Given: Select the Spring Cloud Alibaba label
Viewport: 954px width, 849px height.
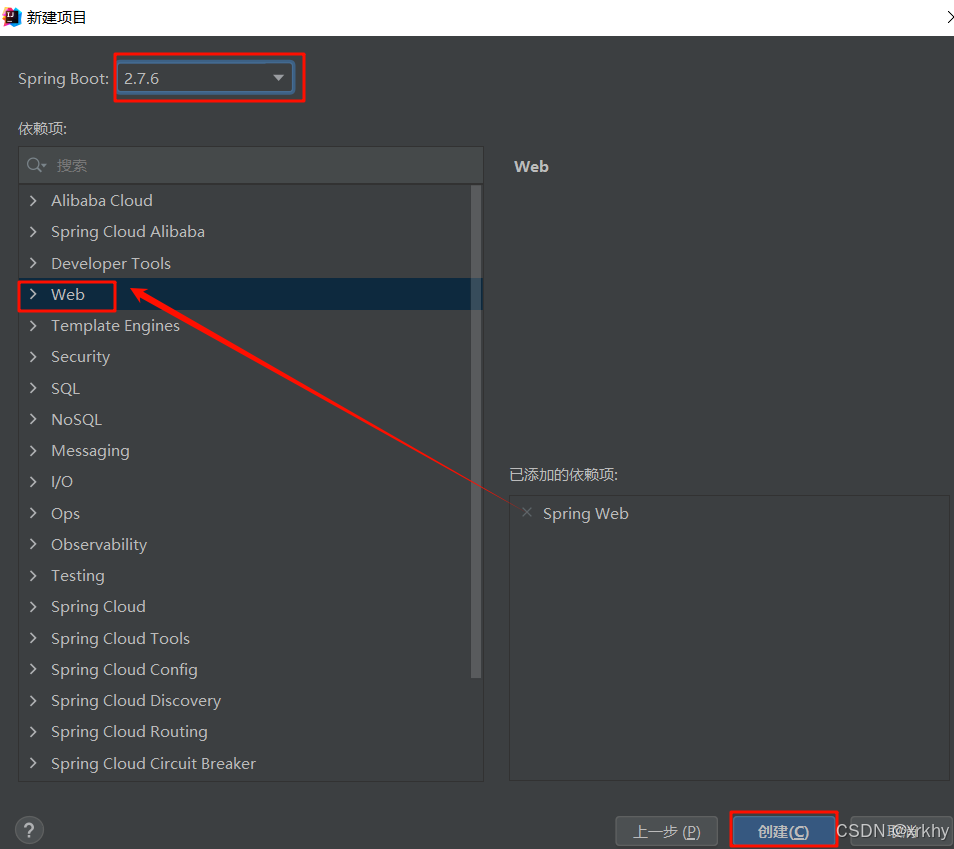Looking at the screenshot, I should [128, 232].
